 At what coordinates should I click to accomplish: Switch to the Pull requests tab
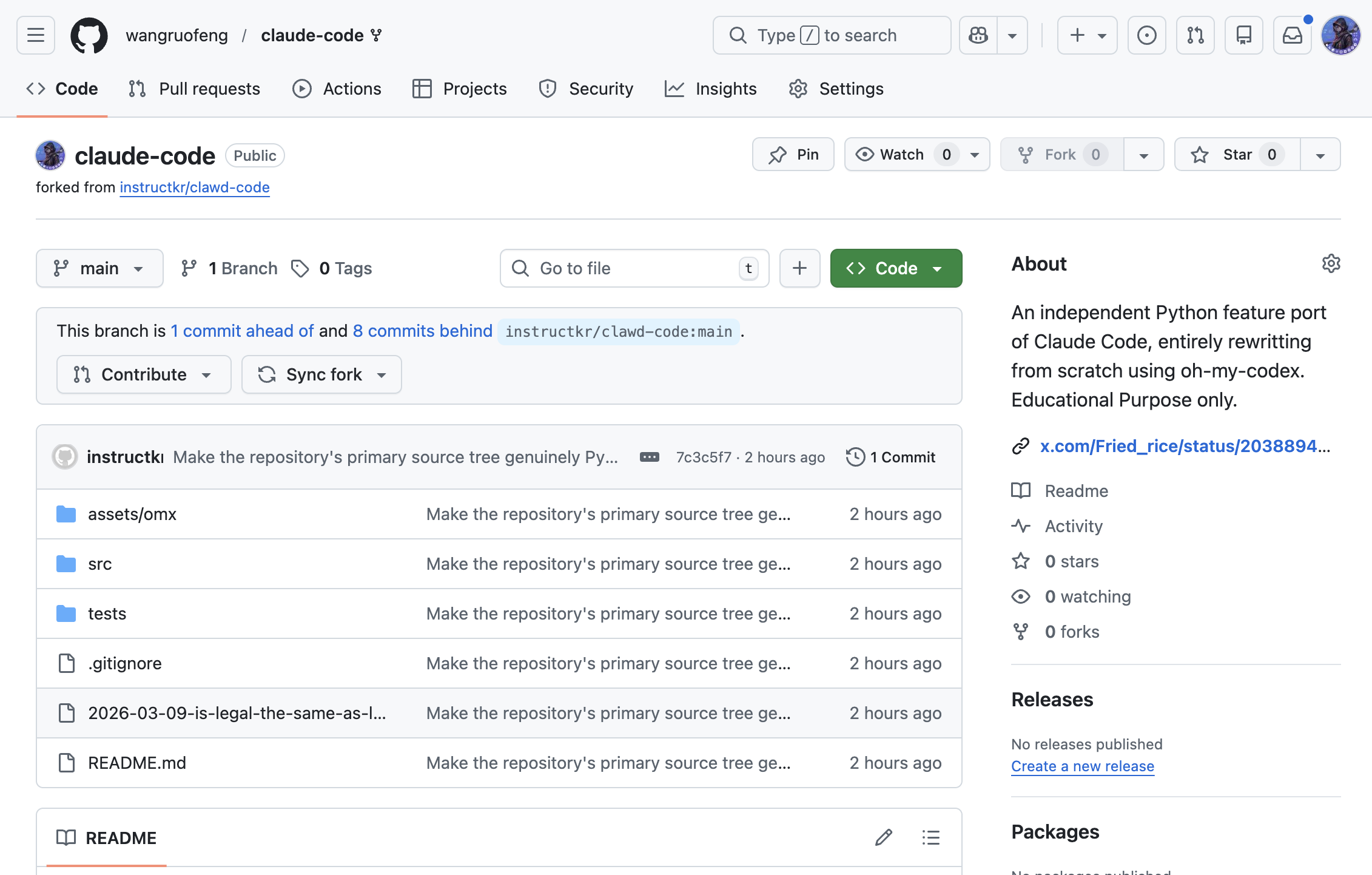coord(194,89)
